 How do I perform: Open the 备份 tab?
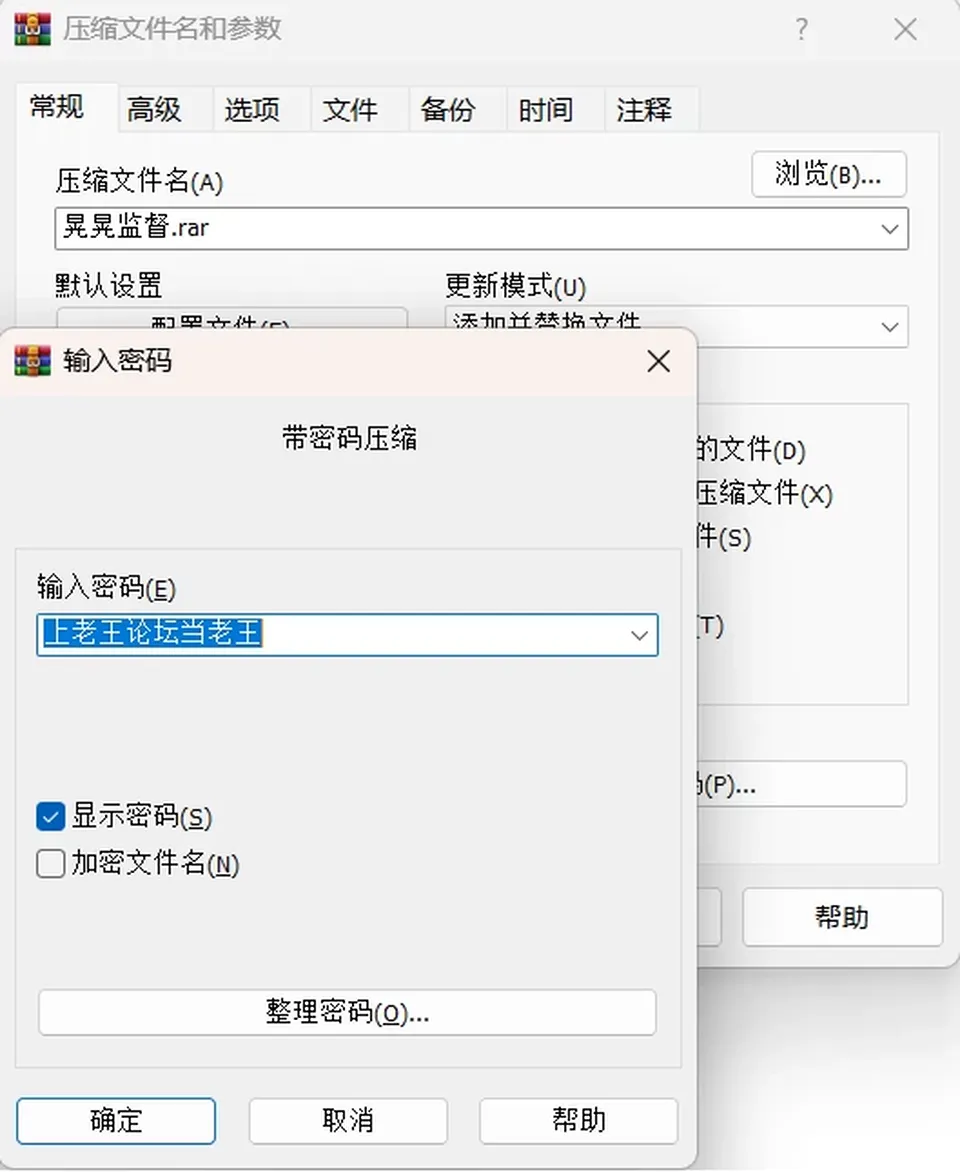tap(448, 110)
